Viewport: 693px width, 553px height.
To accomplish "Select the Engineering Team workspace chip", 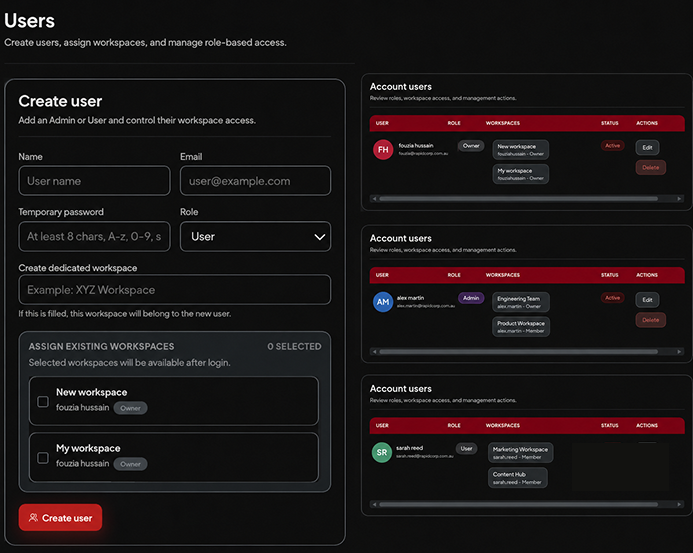I will click(521, 302).
